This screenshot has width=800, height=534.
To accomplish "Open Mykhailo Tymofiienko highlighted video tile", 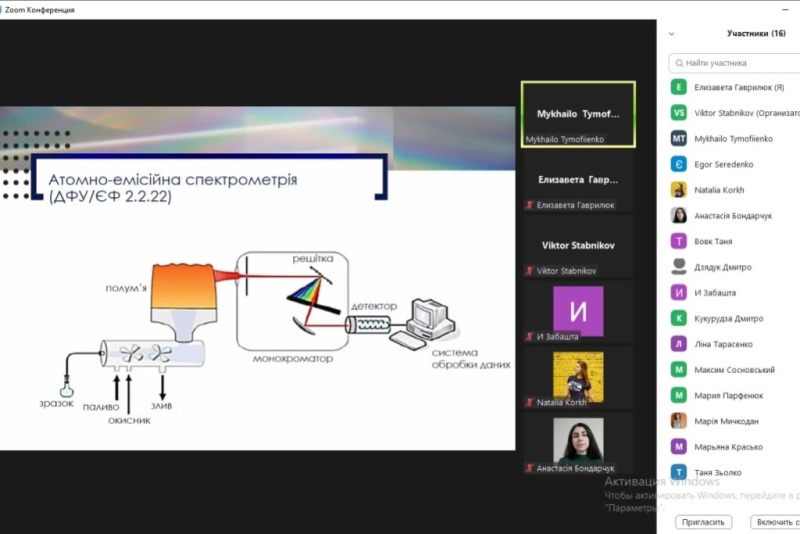I will tap(578, 114).
